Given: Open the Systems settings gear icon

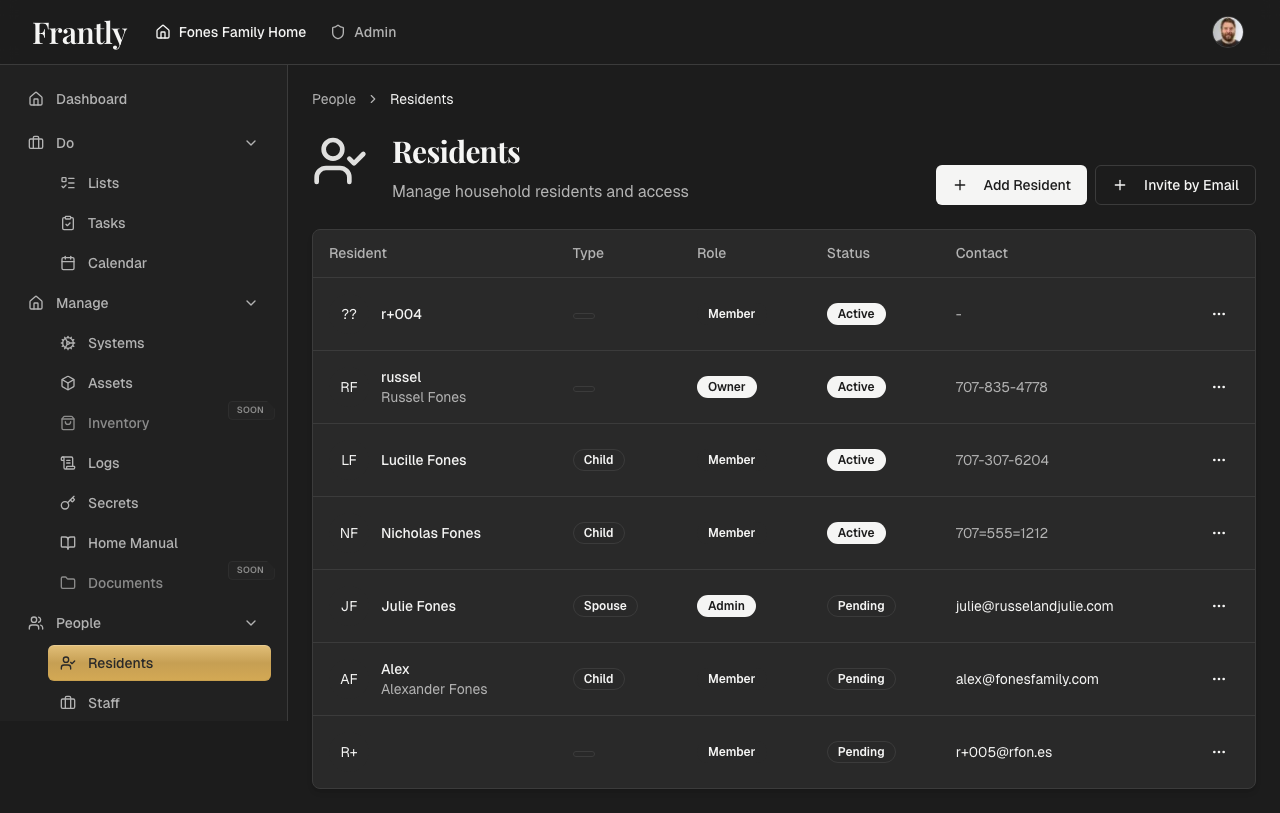Looking at the screenshot, I should tap(68, 343).
